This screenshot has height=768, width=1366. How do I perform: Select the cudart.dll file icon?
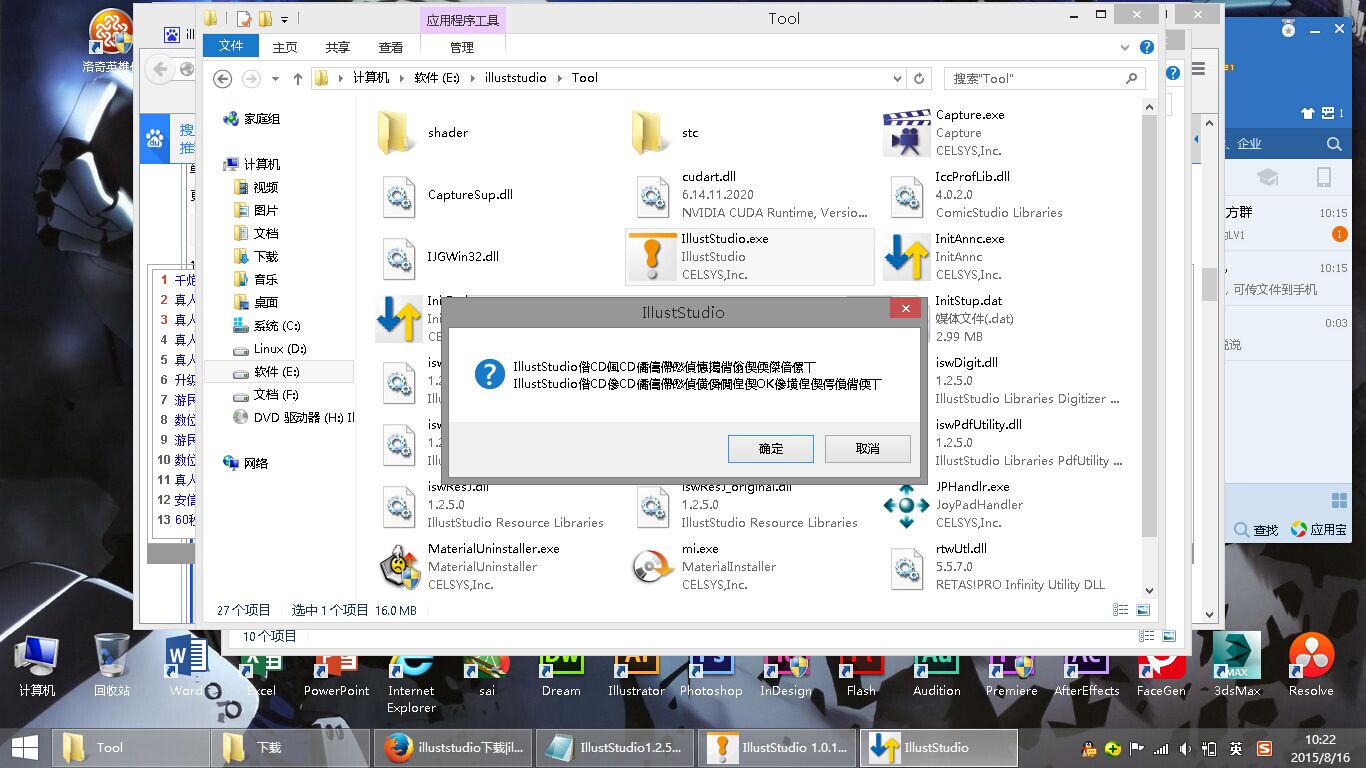pos(653,195)
